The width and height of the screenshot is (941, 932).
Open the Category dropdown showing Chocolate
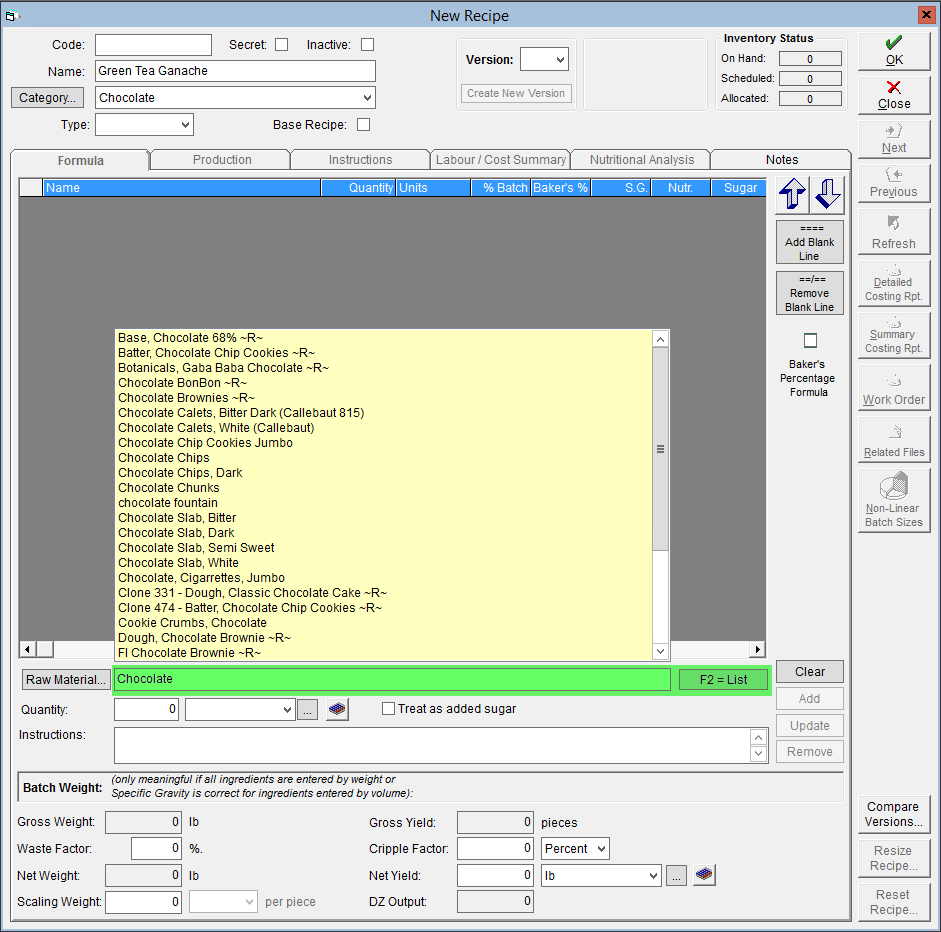(367, 98)
